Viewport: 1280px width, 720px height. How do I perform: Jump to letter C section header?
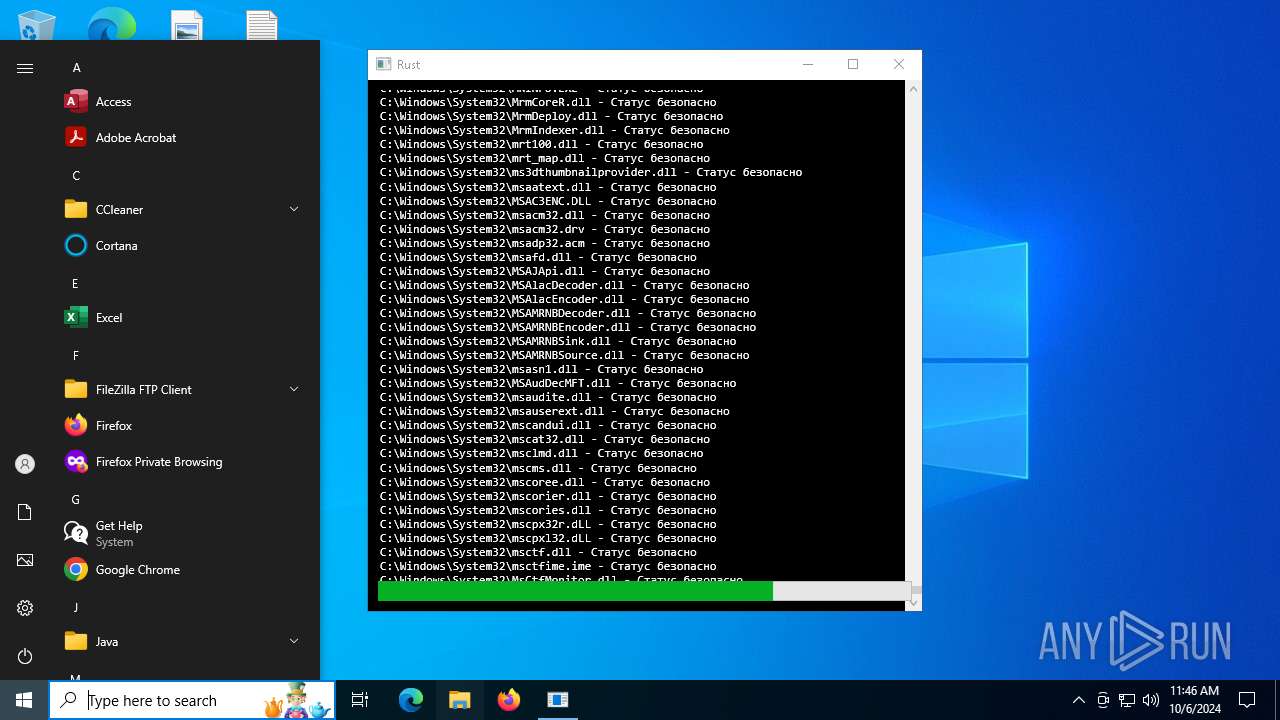(76, 176)
